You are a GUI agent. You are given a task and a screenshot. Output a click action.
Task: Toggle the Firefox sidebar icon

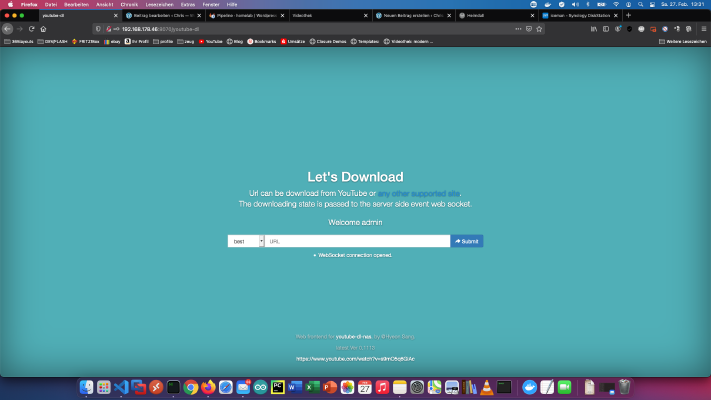606,29
